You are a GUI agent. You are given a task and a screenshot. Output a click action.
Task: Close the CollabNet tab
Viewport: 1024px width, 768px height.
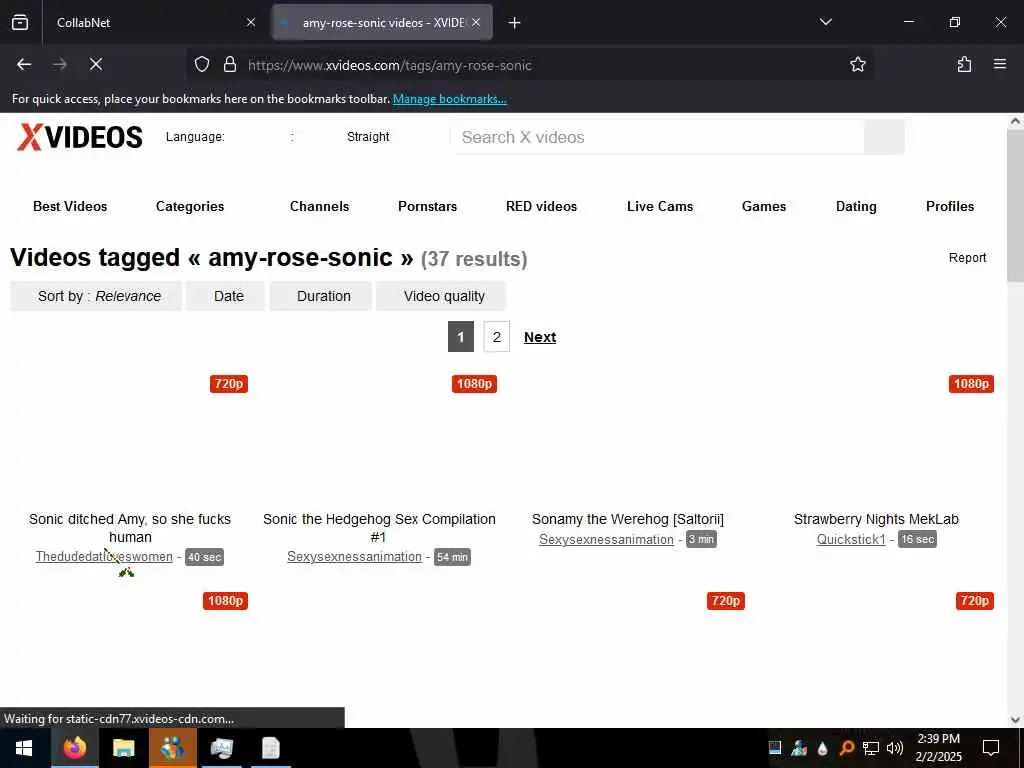pyautogui.click(x=251, y=22)
